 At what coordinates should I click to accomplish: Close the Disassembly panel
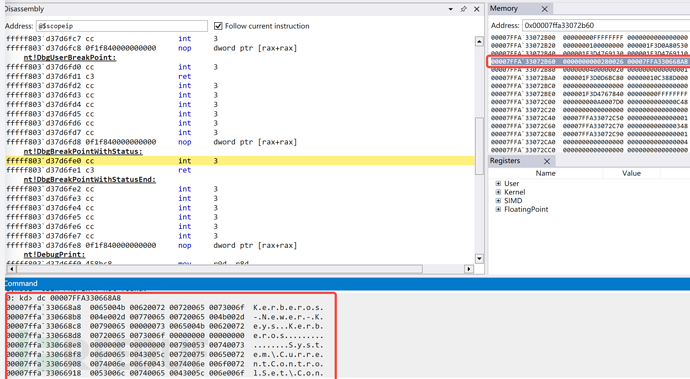(x=477, y=9)
